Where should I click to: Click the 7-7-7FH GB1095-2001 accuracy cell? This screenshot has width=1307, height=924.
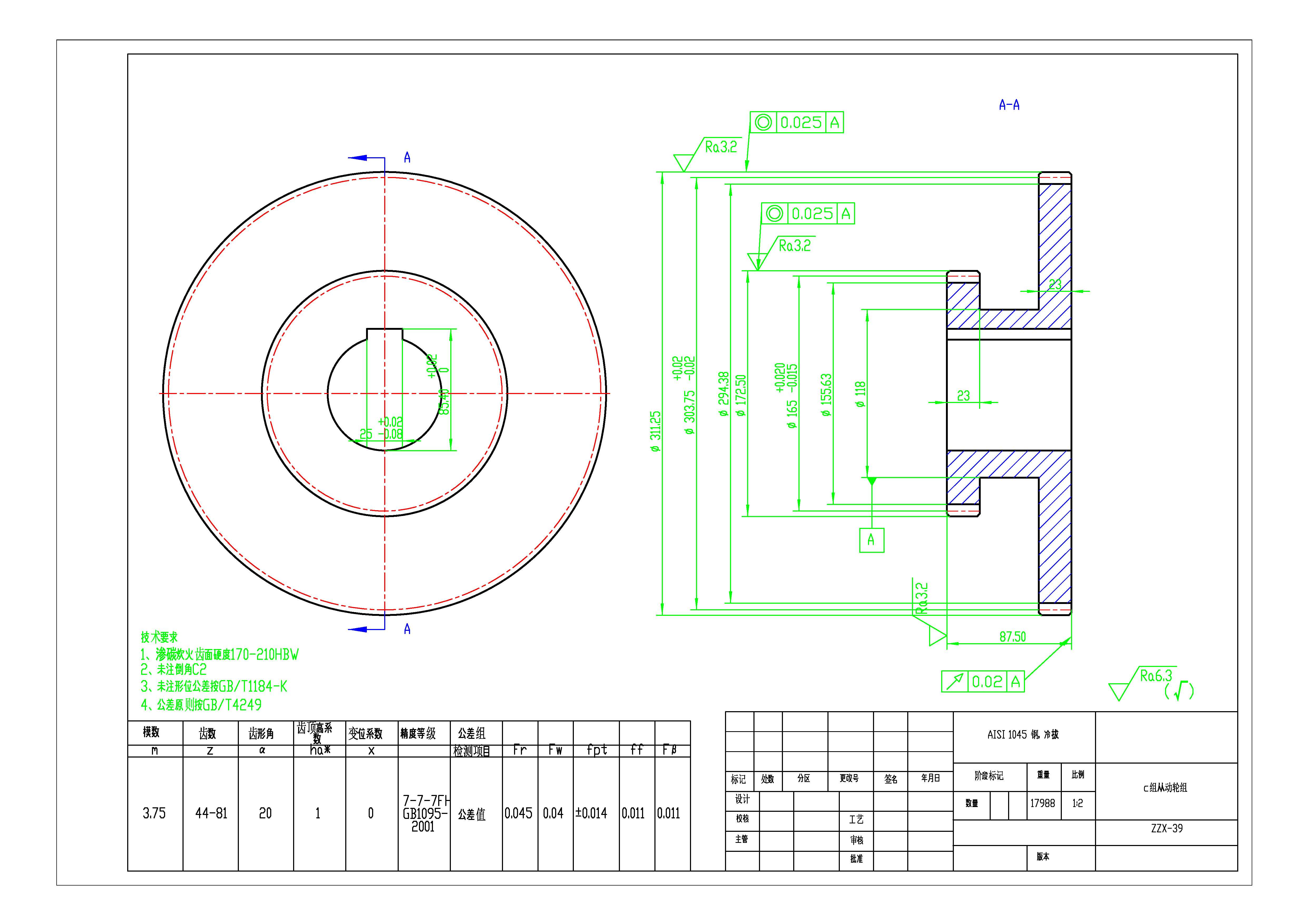pyautogui.click(x=424, y=814)
